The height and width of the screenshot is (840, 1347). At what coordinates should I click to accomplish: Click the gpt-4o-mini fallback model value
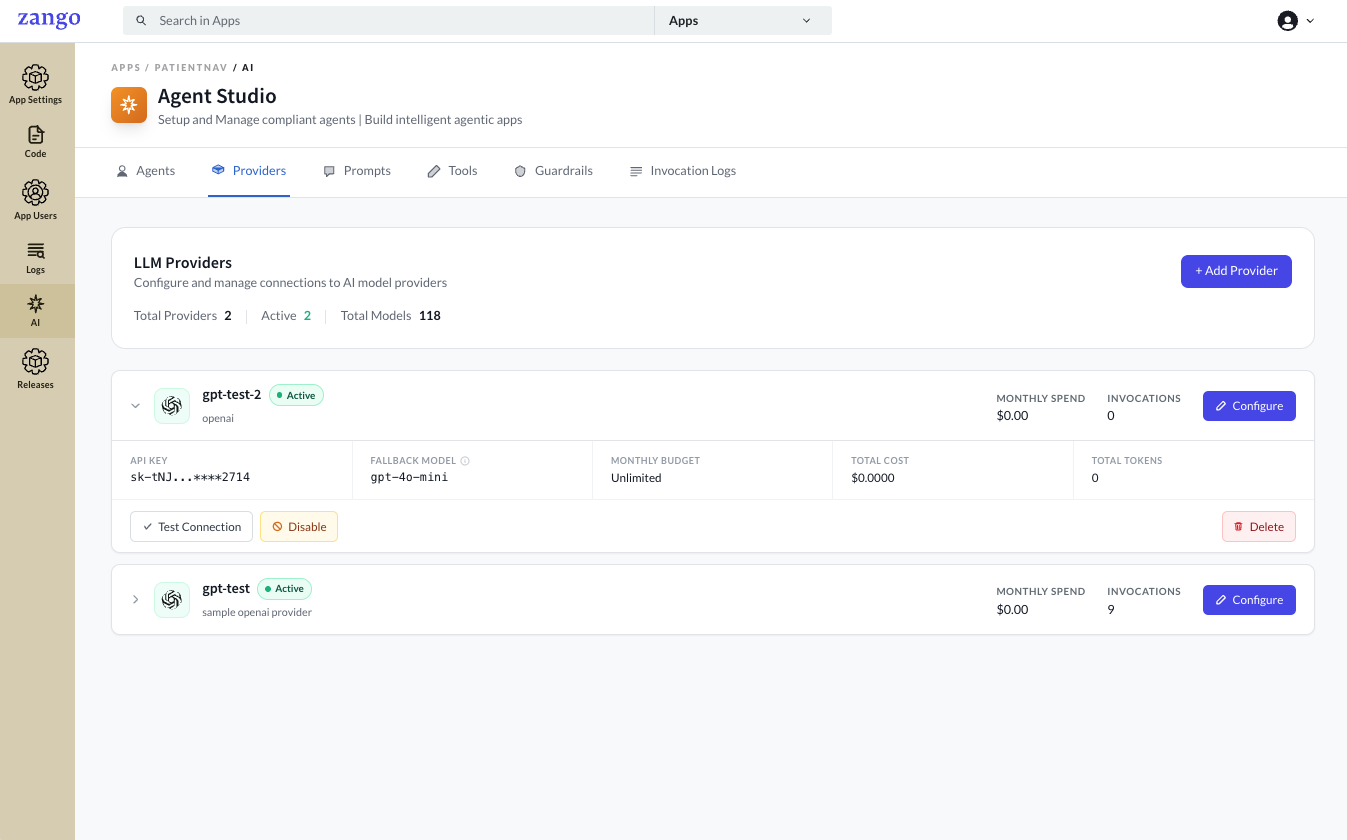[409, 478]
